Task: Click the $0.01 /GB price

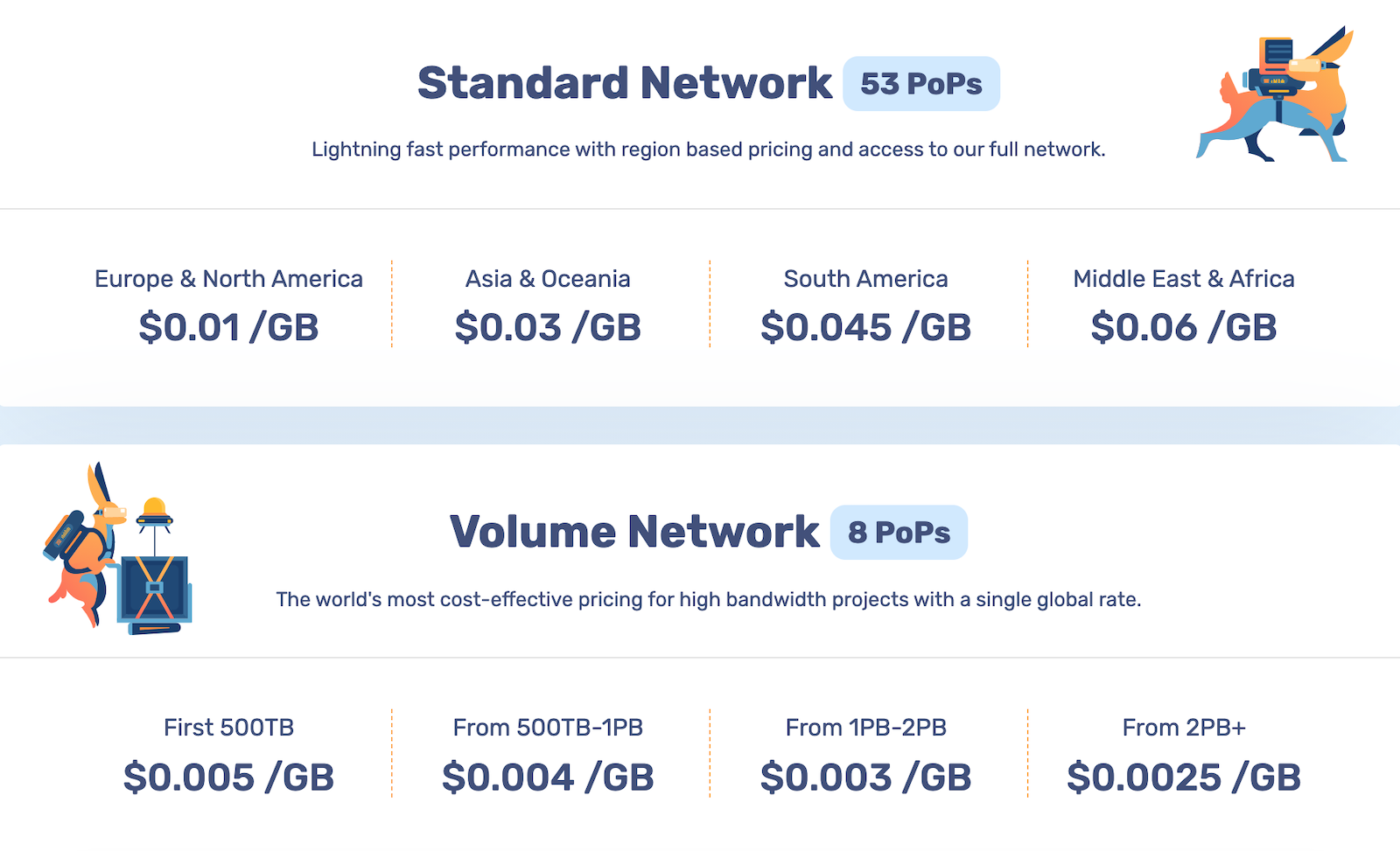Action: pyautogui.click(x=228, y=328)
